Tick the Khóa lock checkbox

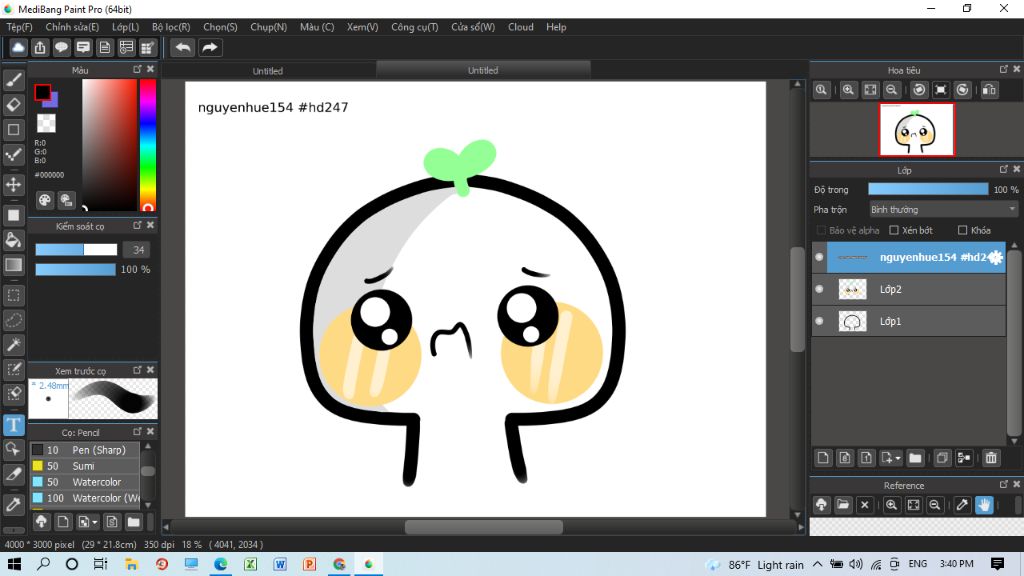tap(961, 231)
